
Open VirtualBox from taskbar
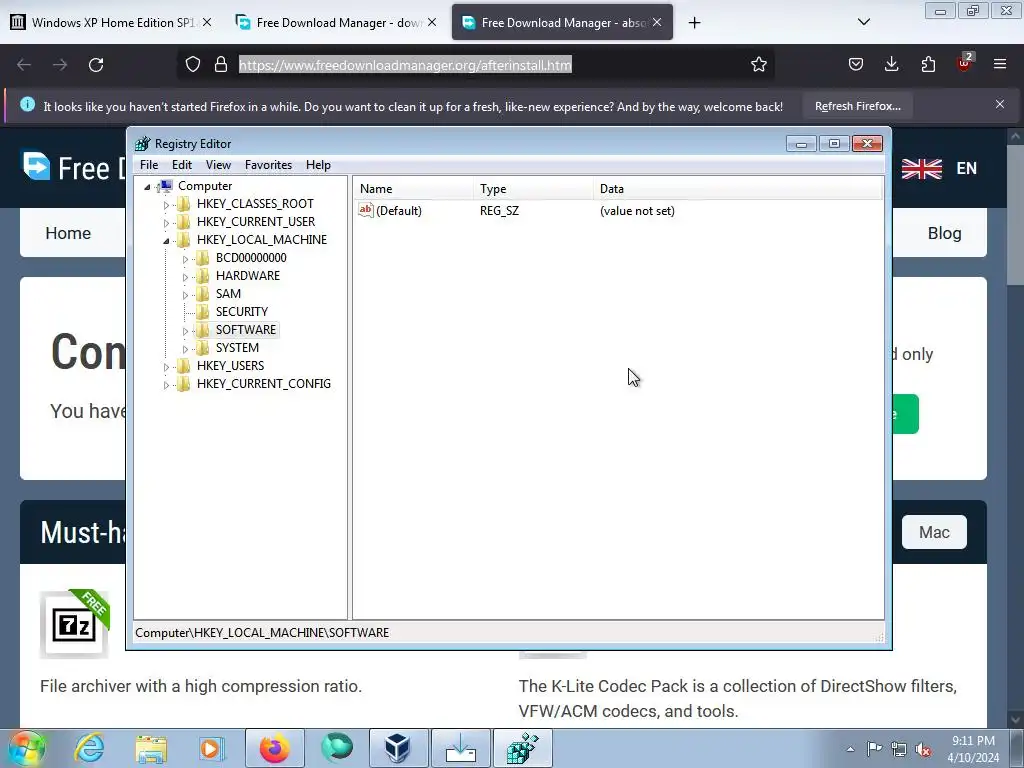[x=398, y=748]
